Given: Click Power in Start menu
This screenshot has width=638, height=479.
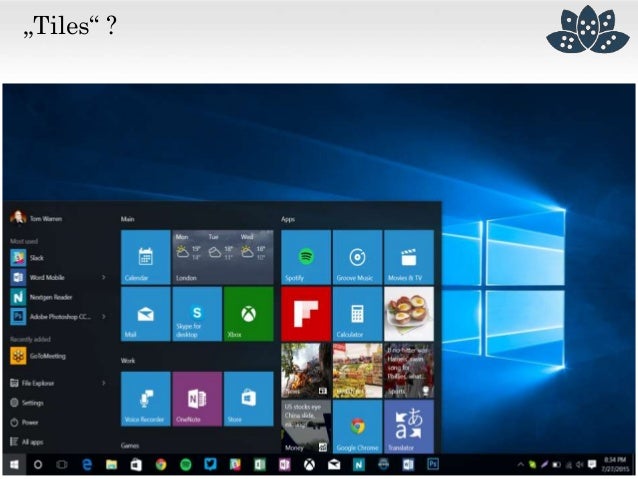Looking at the screenshot, I should point(24,422).
